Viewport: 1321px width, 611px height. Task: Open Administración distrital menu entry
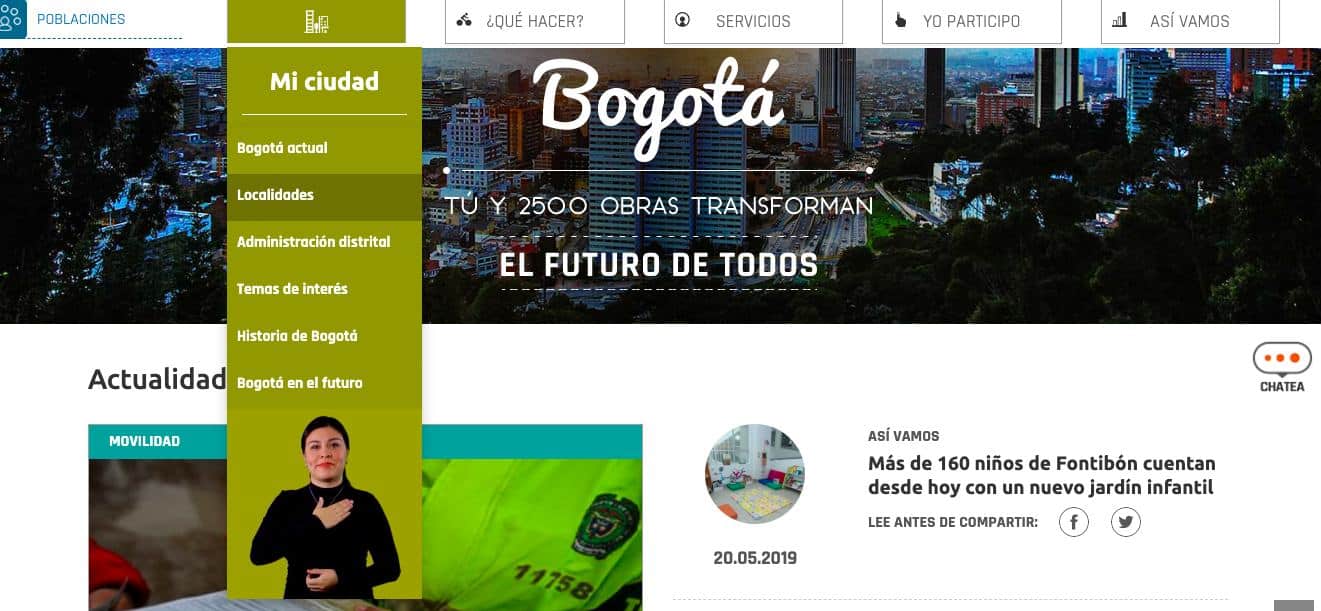point(314,242)
